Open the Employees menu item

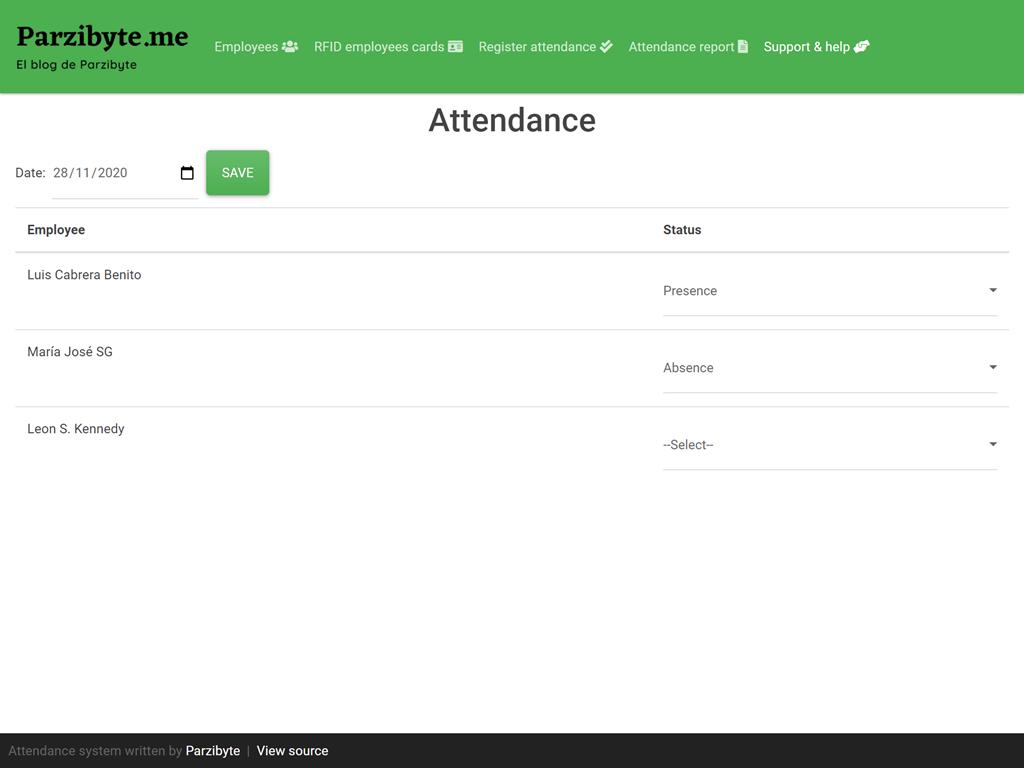coord(256,46)
